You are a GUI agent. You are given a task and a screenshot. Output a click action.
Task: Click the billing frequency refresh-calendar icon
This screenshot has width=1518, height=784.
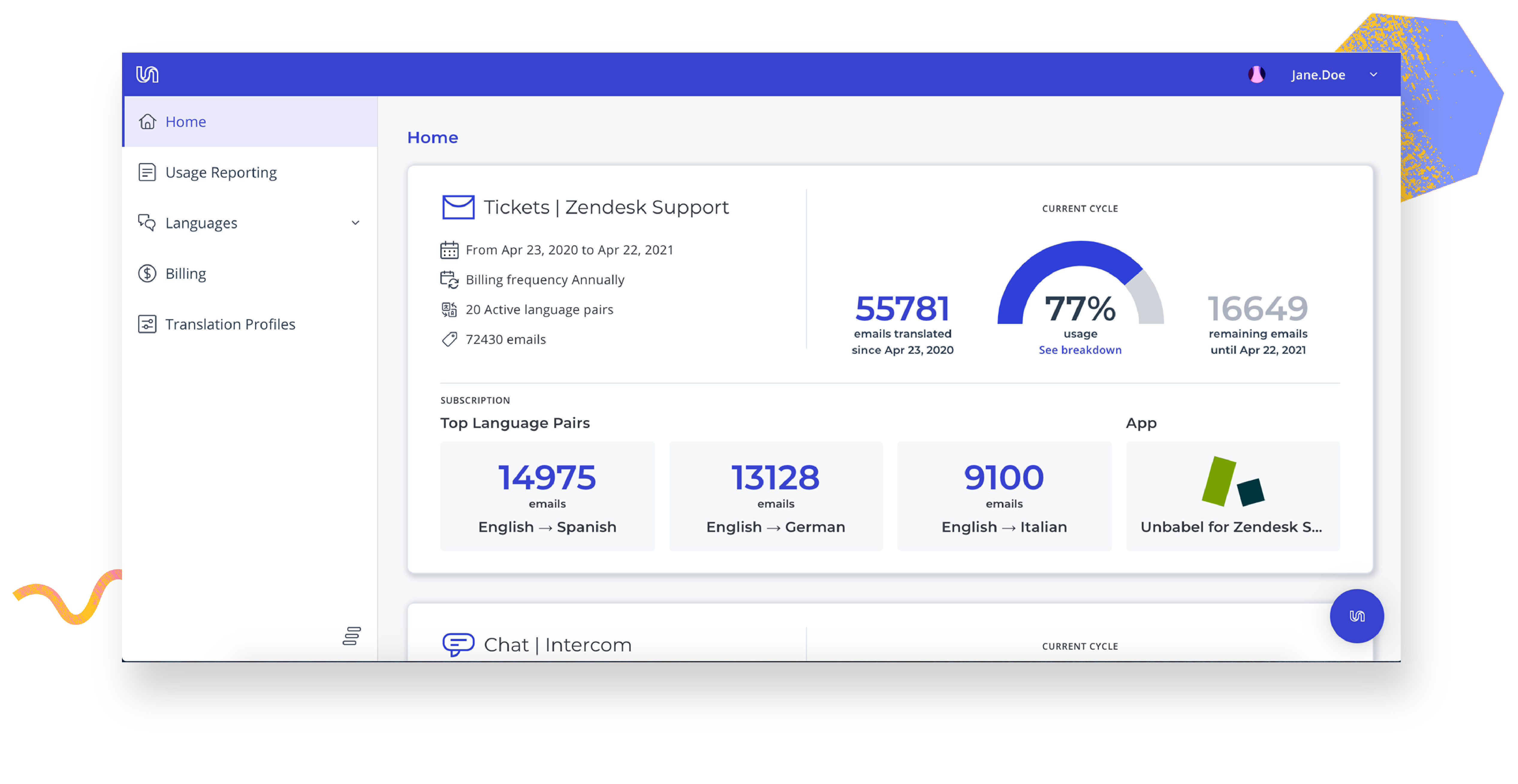pyautogui.click(x=449, y=280)
